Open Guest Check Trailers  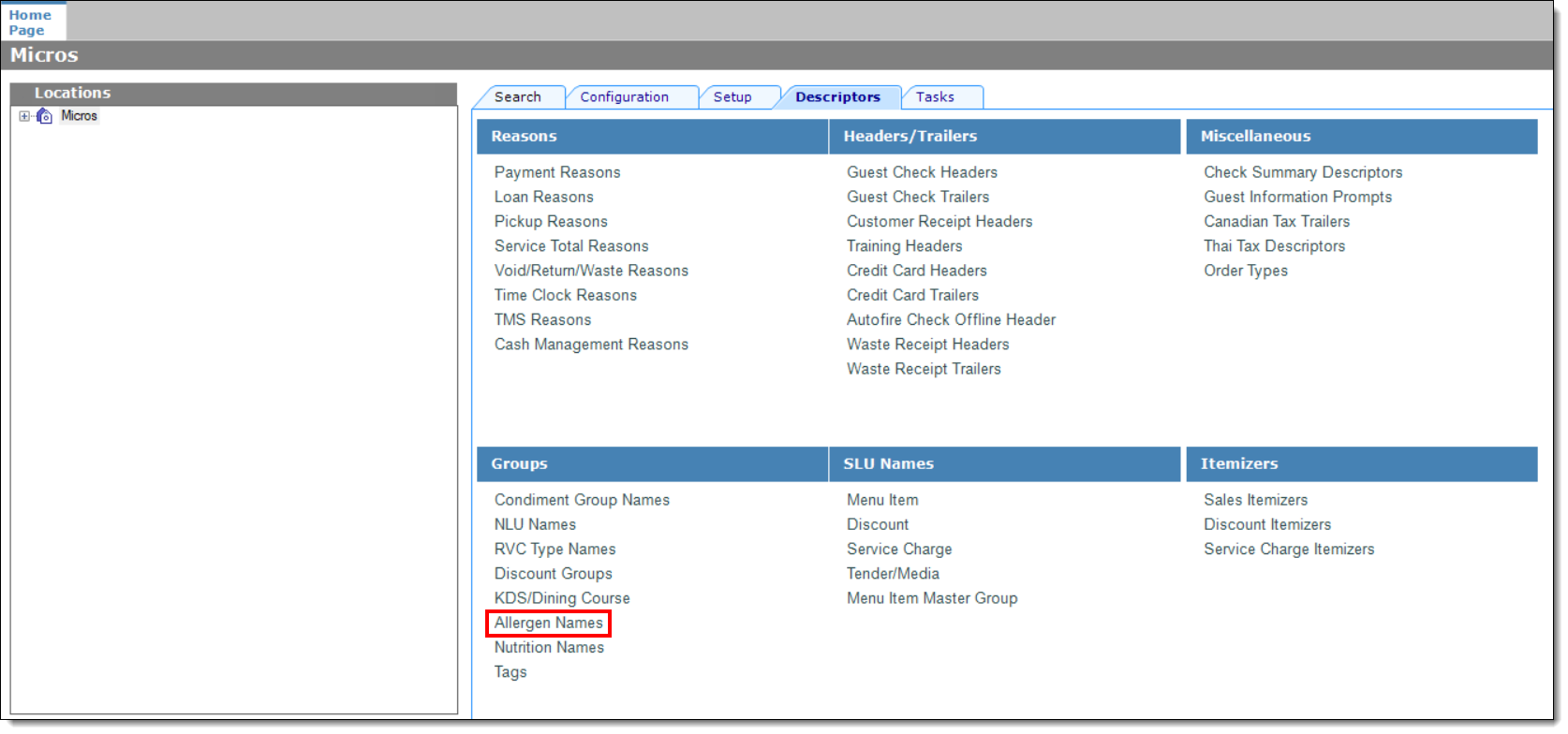coord(918,197)
